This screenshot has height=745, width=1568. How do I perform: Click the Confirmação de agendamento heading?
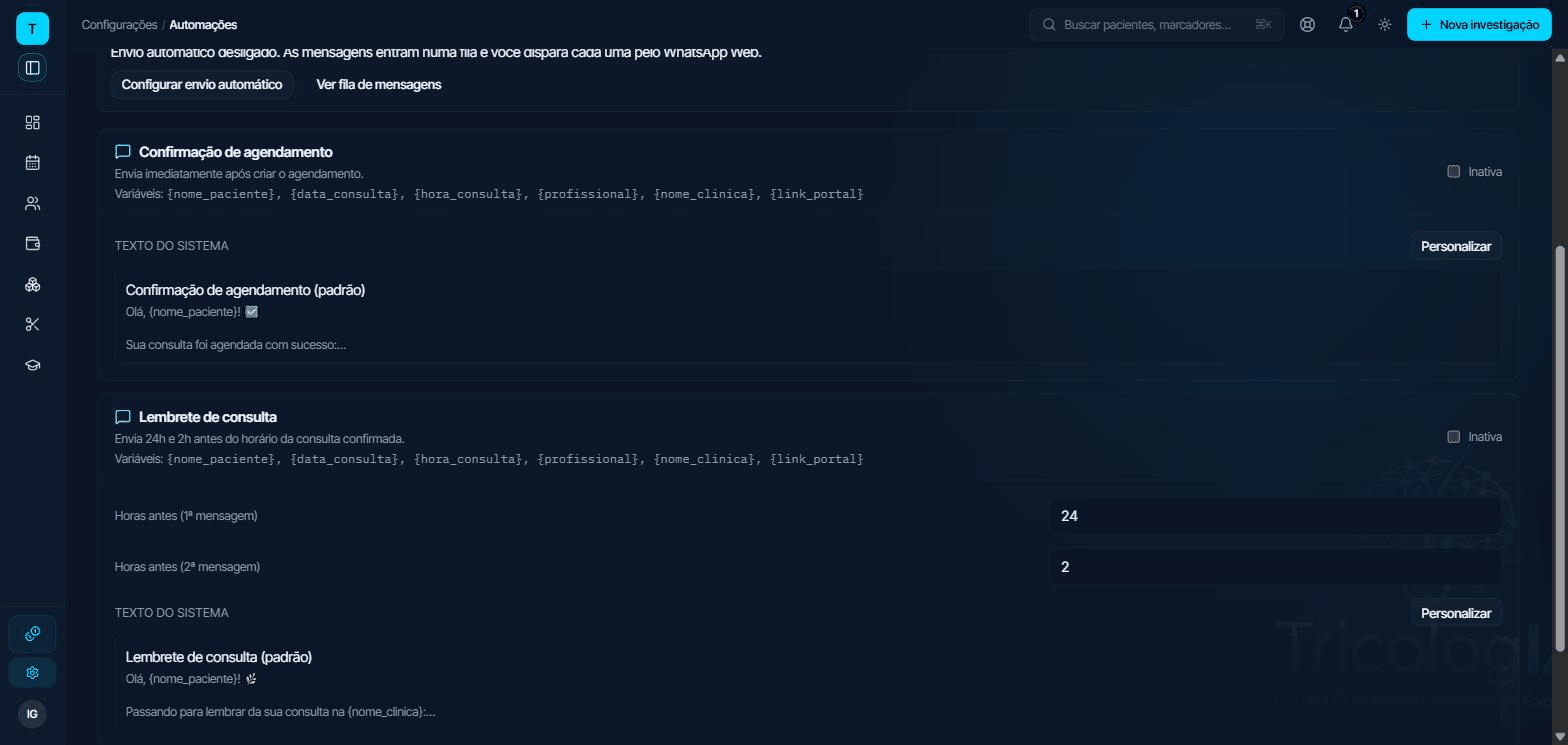236,152
